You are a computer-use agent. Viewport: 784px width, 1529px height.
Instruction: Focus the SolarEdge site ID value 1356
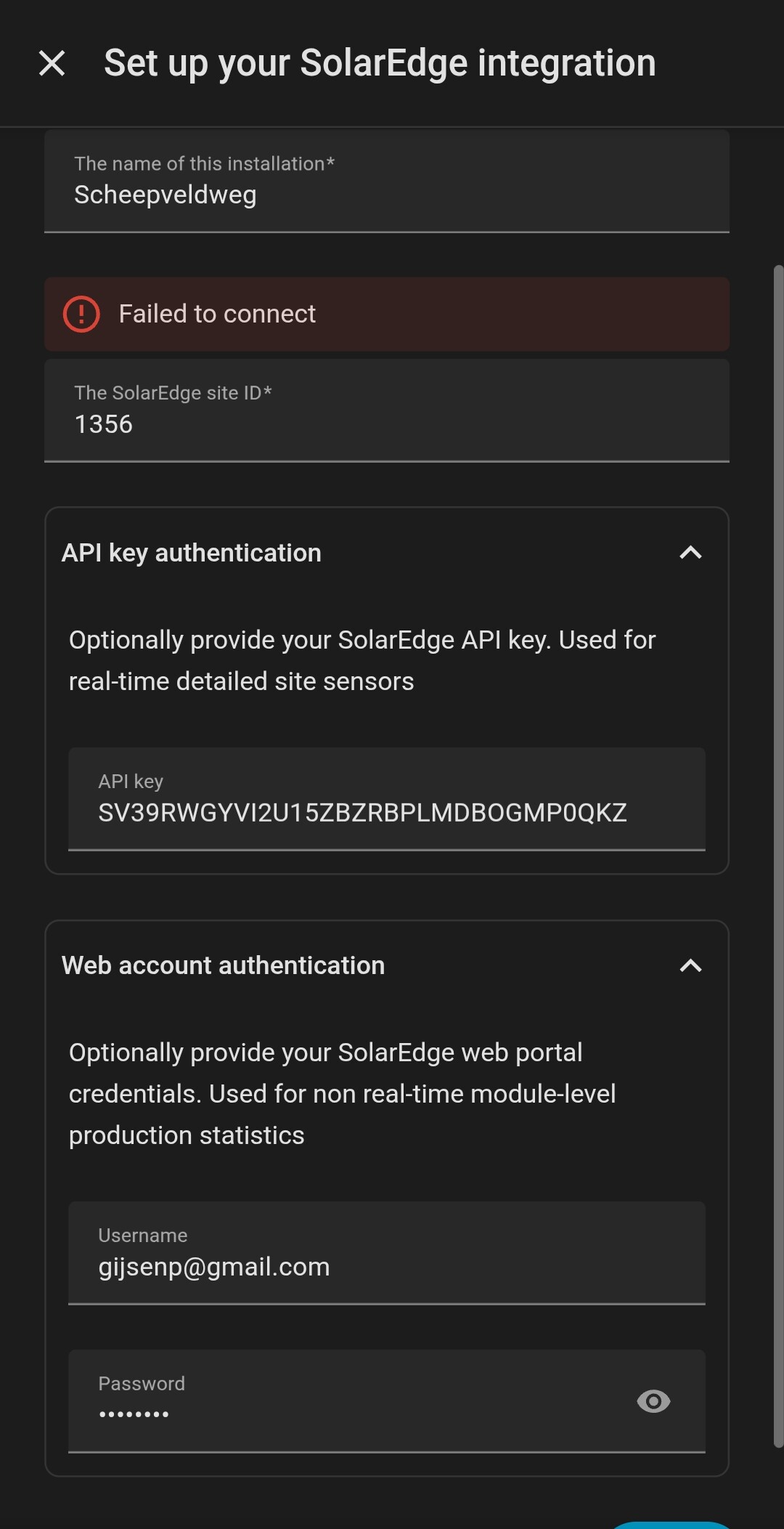[104, 424]
